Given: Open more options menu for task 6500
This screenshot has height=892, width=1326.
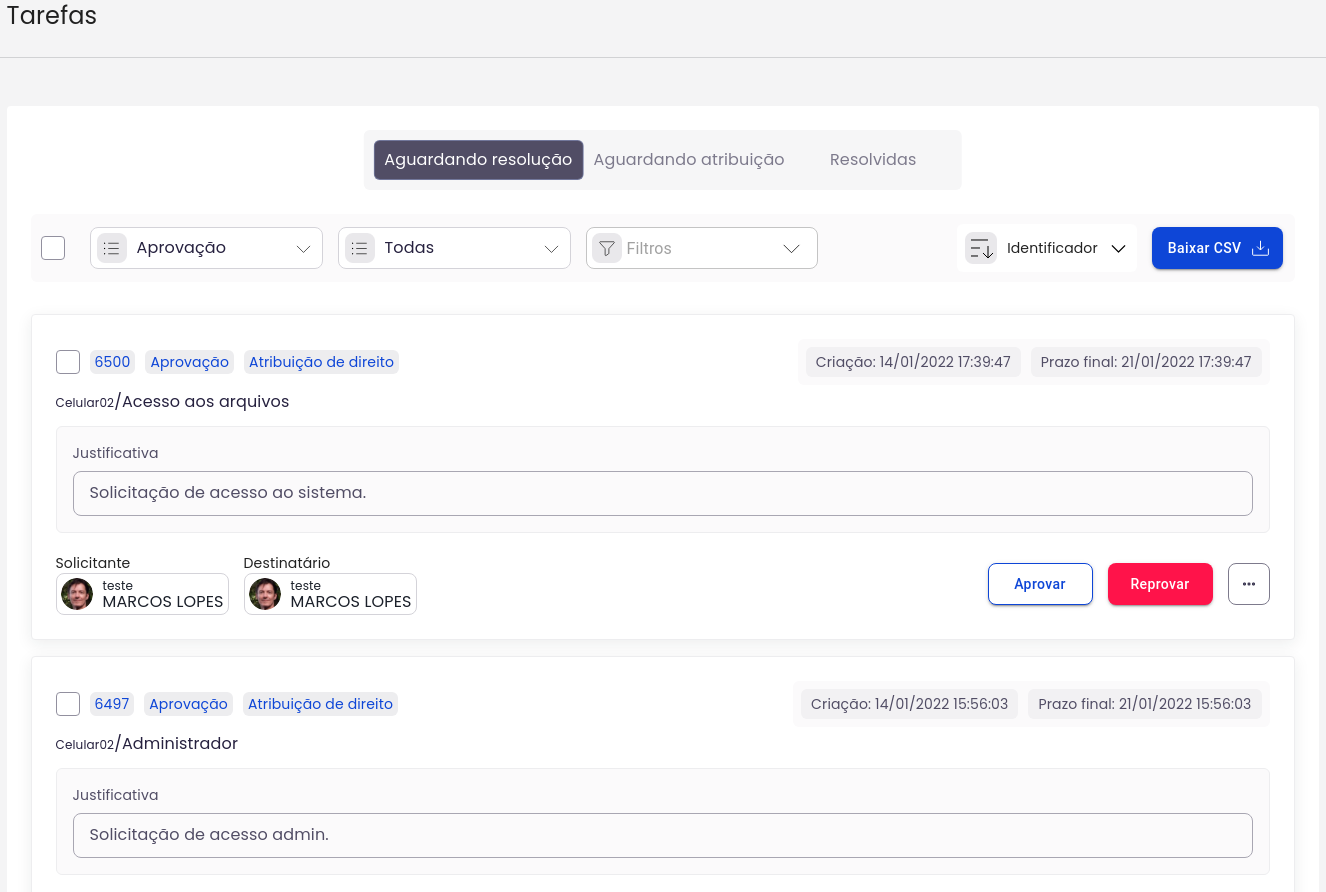Looking at the screenshot, I should pos(1248,584).
